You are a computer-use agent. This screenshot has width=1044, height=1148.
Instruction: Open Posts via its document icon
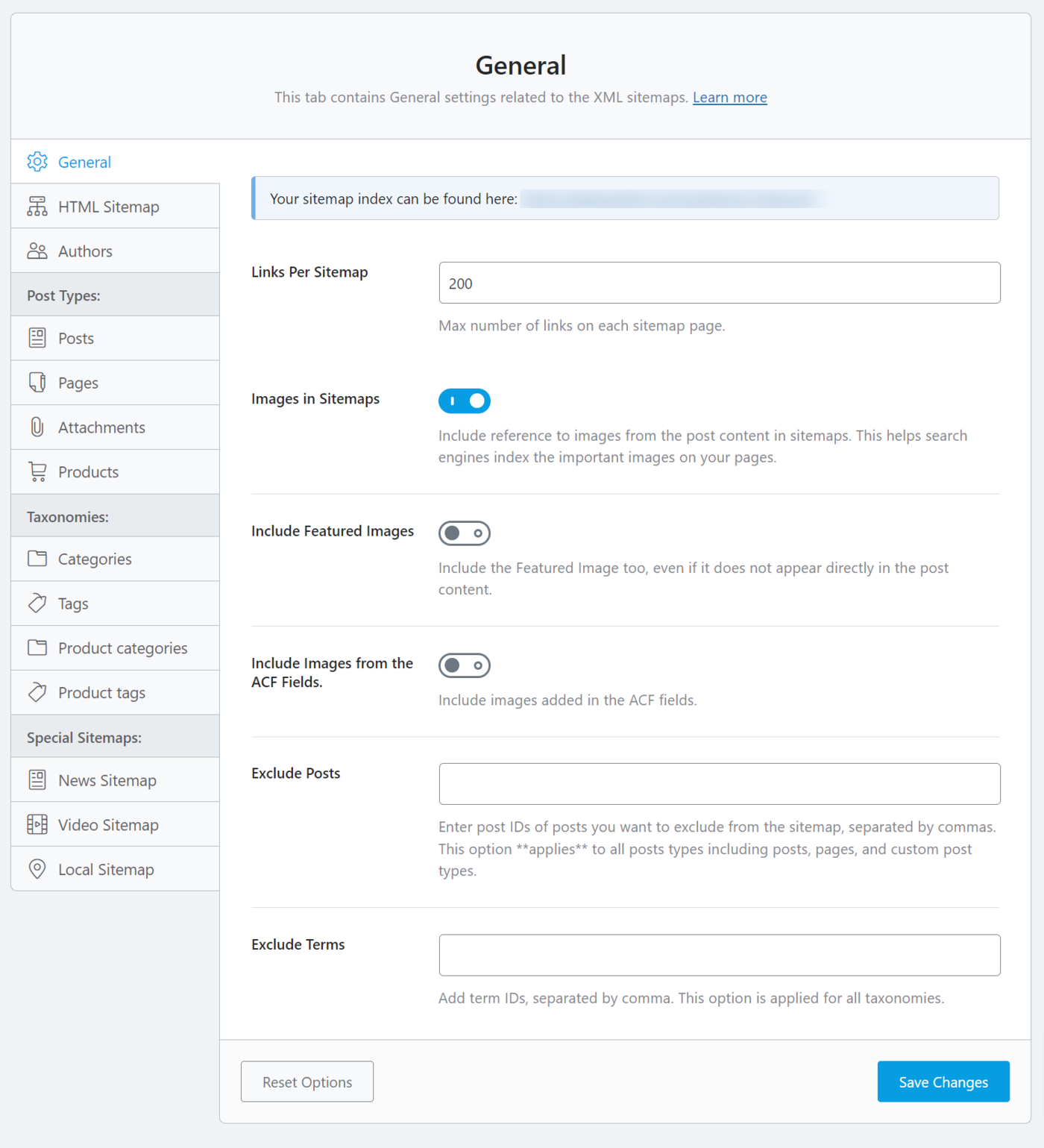(x=37, y=337)
